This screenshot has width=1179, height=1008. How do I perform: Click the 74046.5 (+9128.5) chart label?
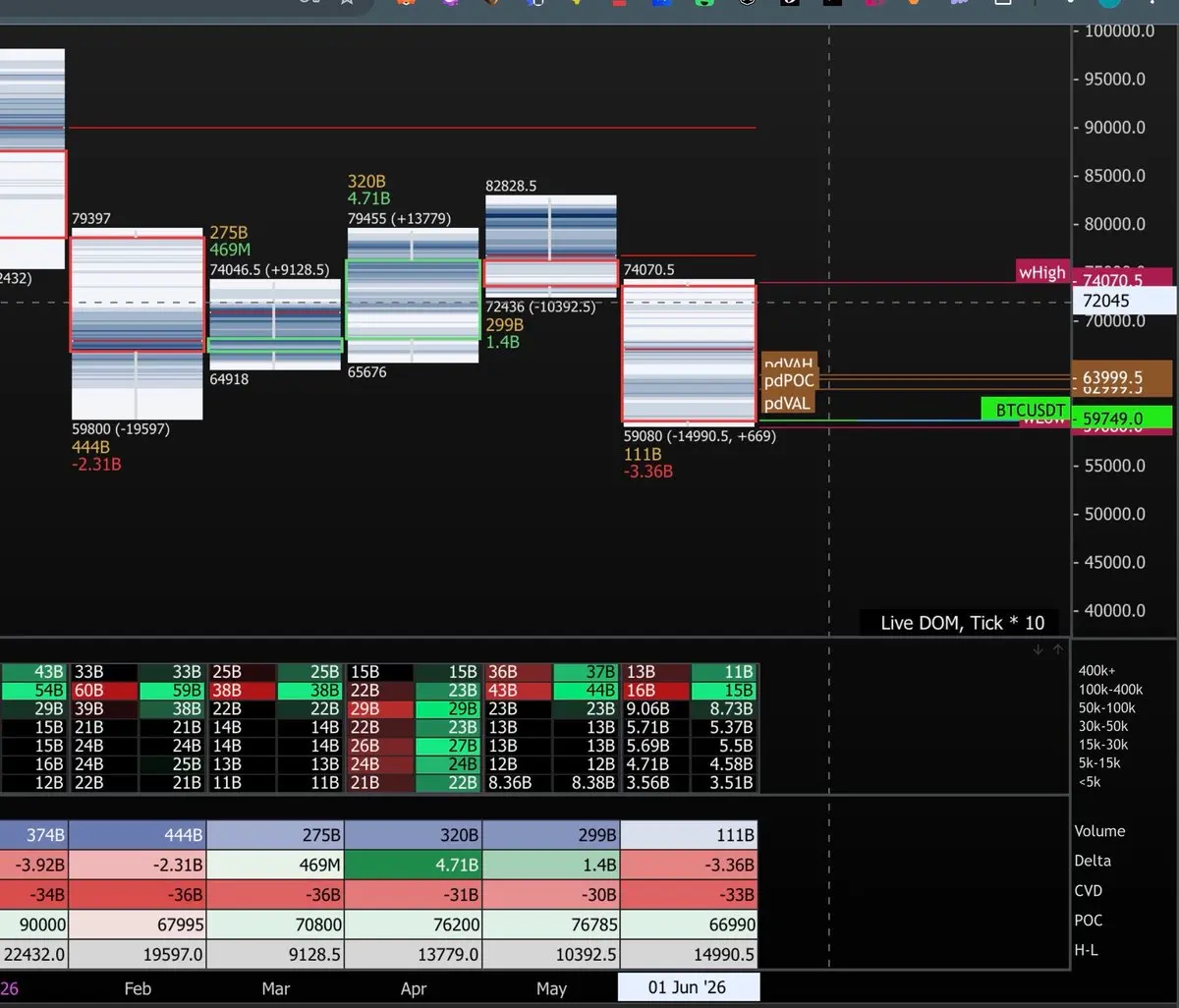coord(269,269)
